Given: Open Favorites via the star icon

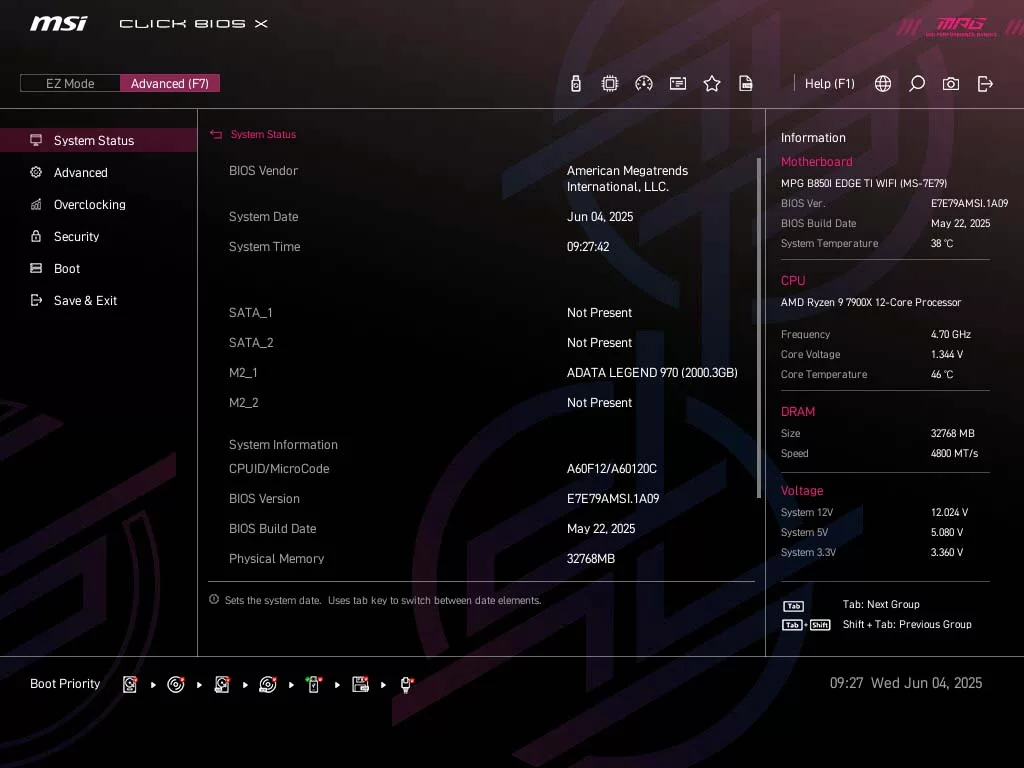Looking at the screenshot, I should (x=712, y=84).
